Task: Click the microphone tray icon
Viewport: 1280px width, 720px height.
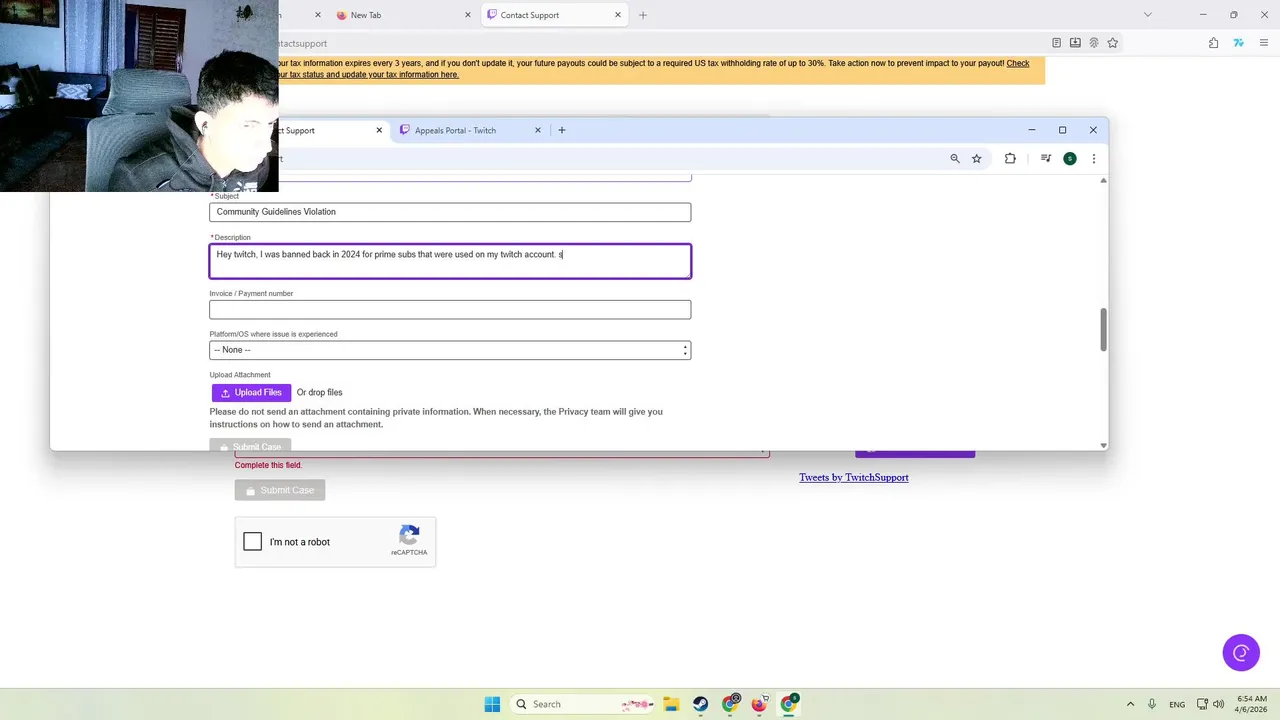Action: pos(1153,704)
